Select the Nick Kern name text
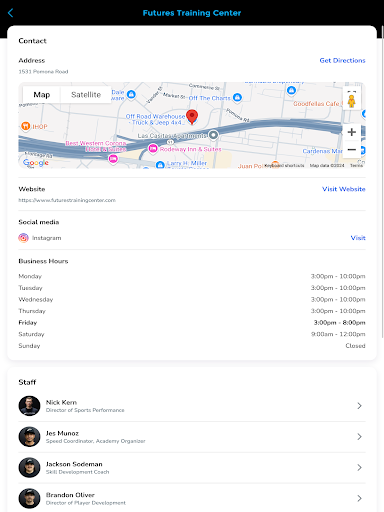Viewport: 384px width, 512px height. coord(61,402)
